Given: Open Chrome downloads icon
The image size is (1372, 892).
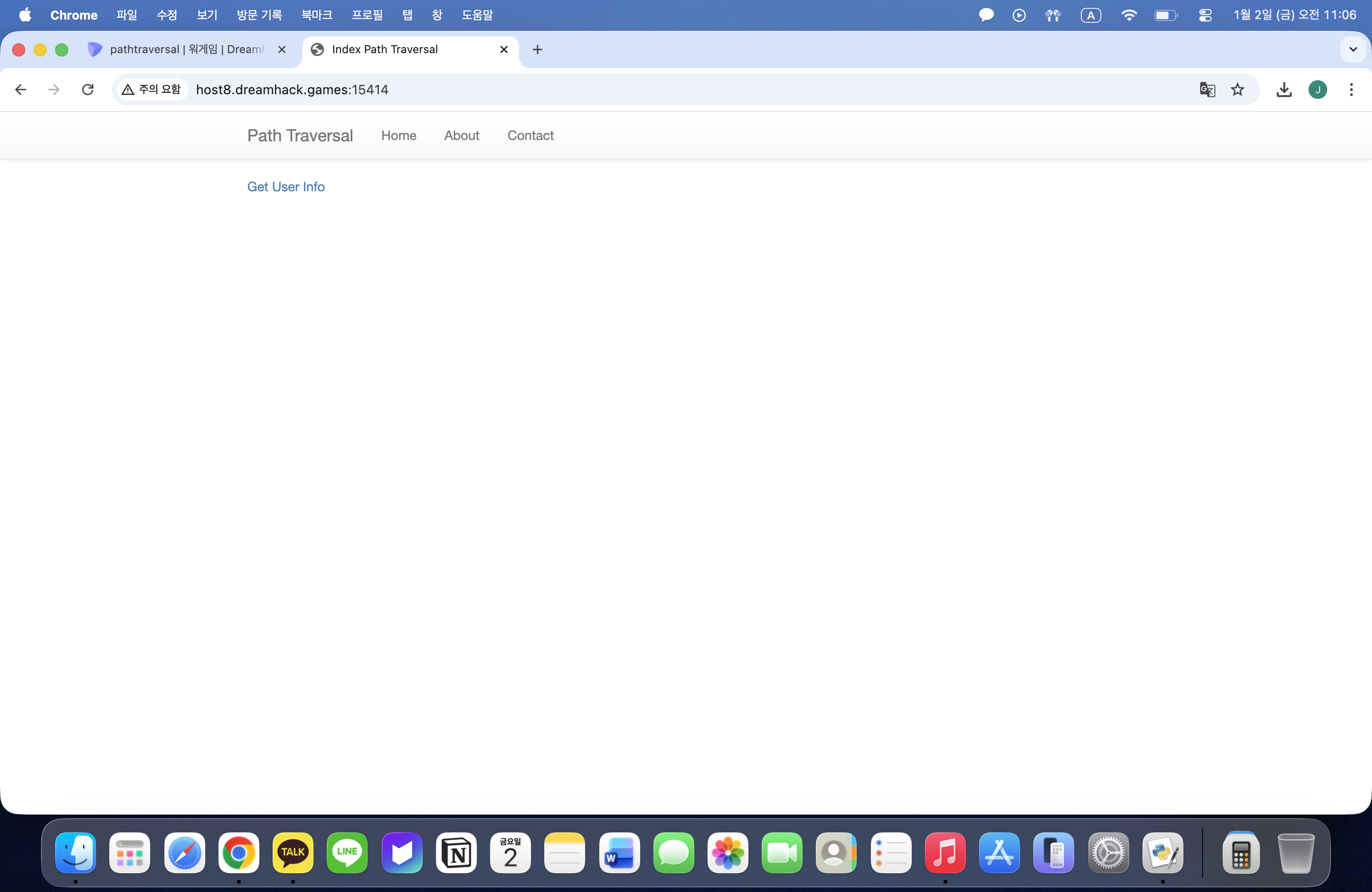Looking at the screenshot, I should 1284,89.
